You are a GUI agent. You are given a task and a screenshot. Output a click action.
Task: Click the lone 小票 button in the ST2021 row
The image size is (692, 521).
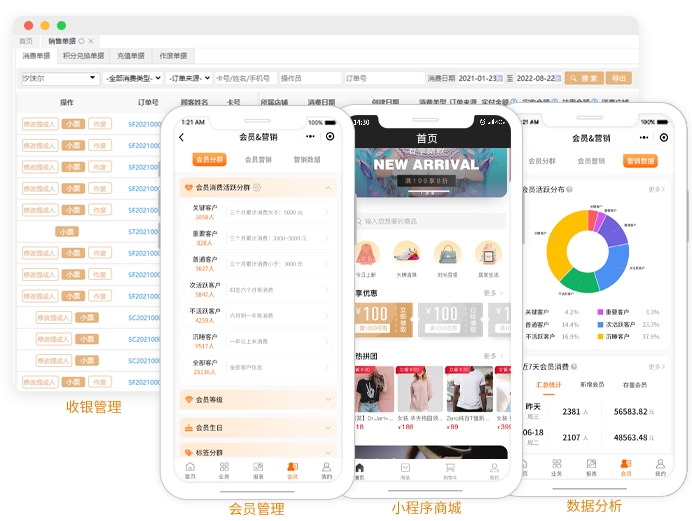(x=67, y=232)
